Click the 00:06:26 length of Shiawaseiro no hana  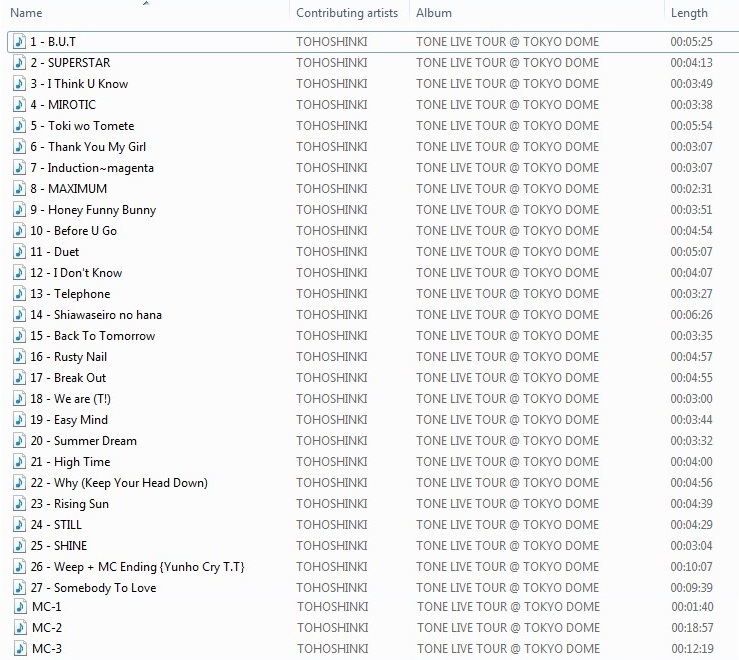pyautogui.click(x=691, y=314)
